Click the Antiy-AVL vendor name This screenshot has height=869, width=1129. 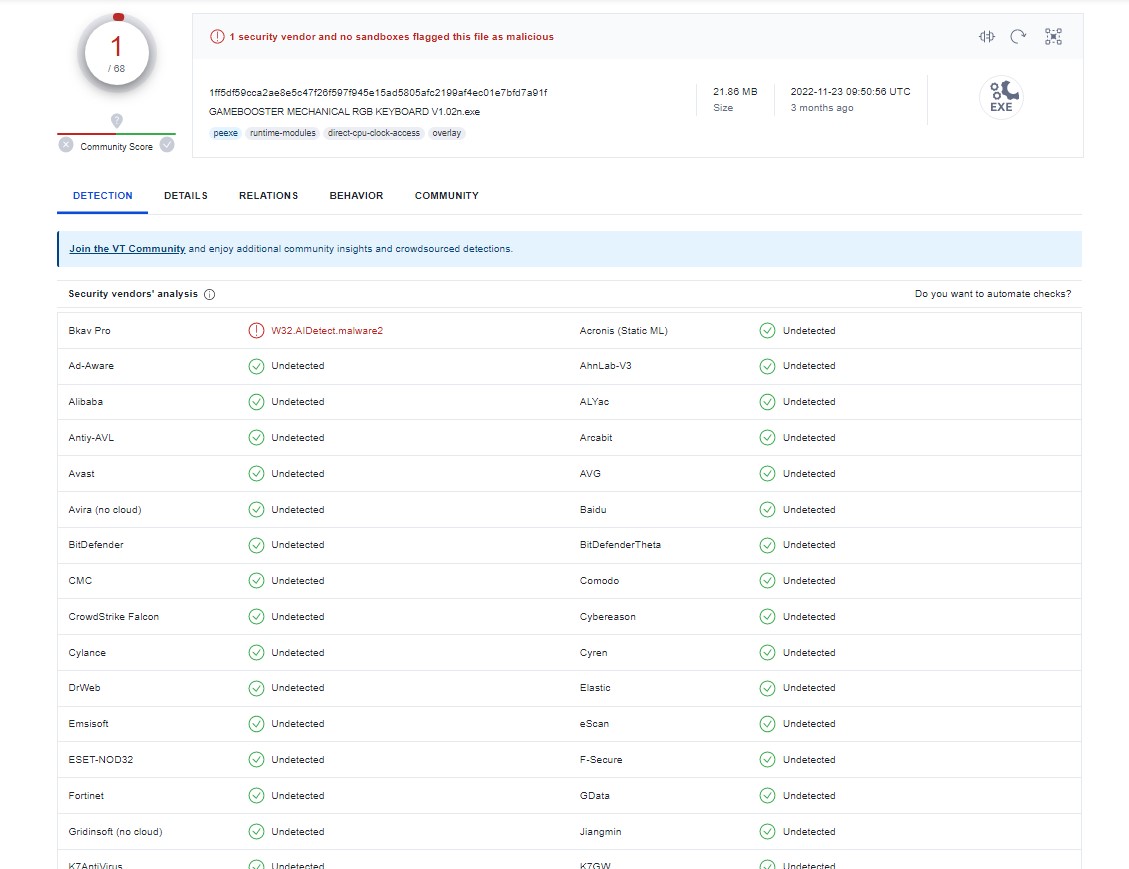[x=91, y=438]
